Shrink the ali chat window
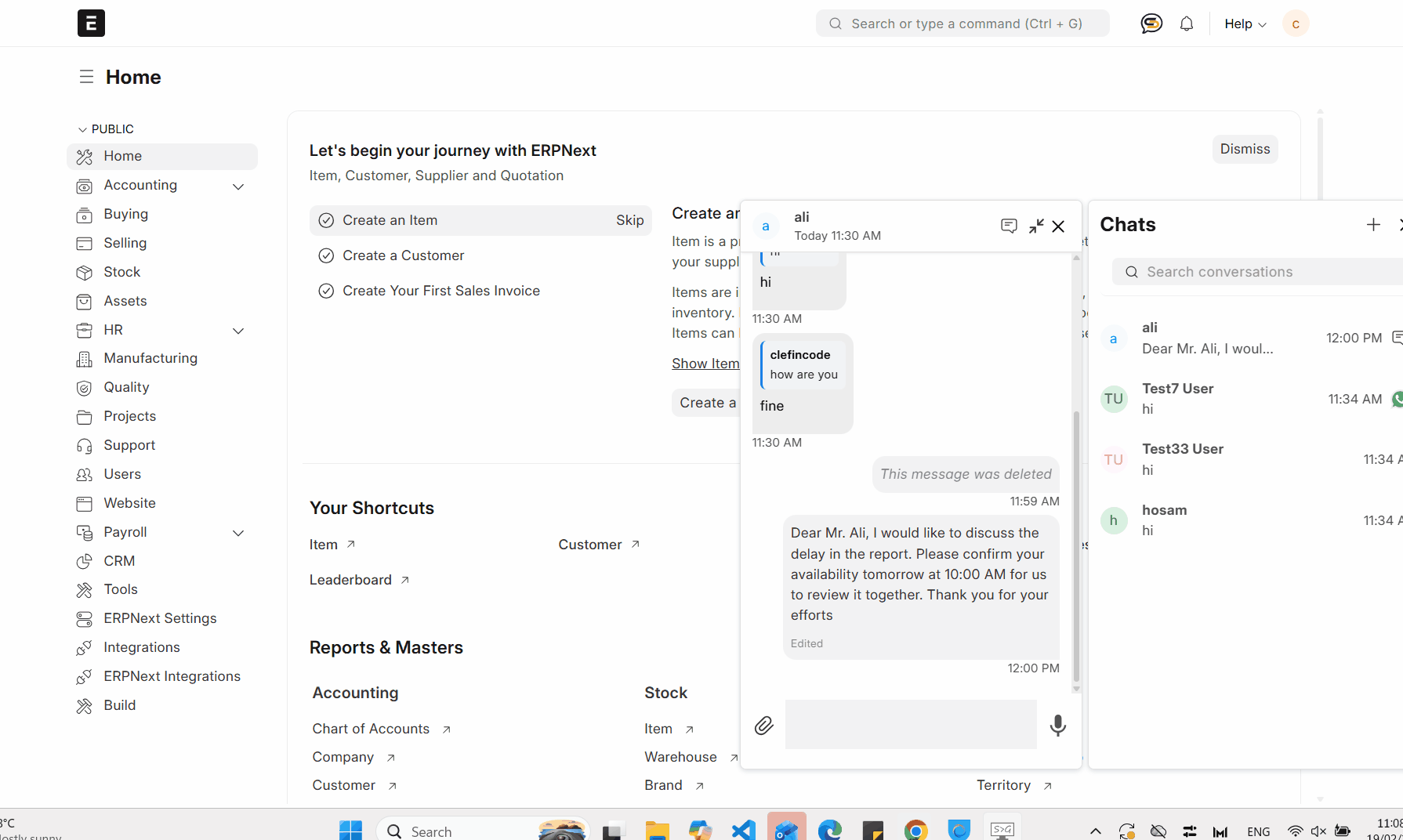The width and height of the screenshot is (1403, 840). pos(1035,226)
